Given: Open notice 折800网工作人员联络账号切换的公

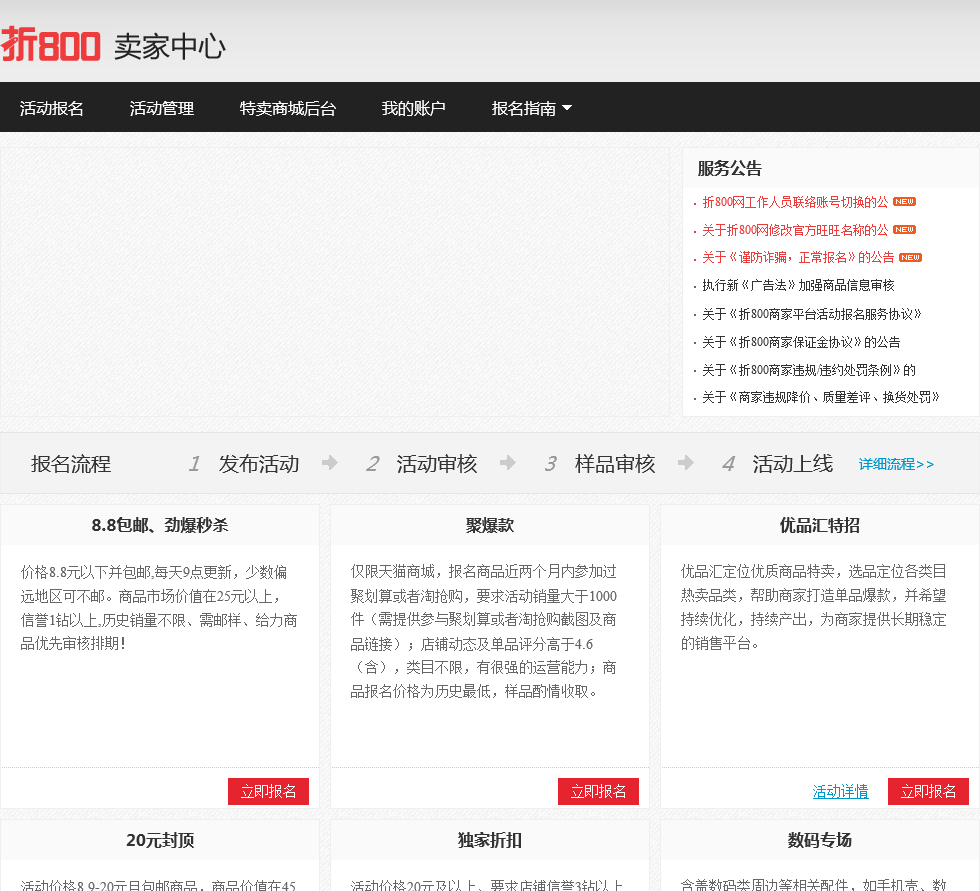Looking at the screenshot, I should (x=794, y=202).
